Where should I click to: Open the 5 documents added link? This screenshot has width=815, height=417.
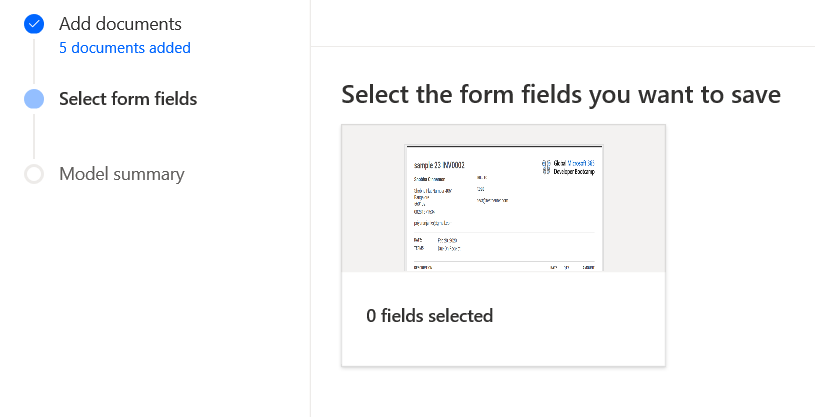125,48
